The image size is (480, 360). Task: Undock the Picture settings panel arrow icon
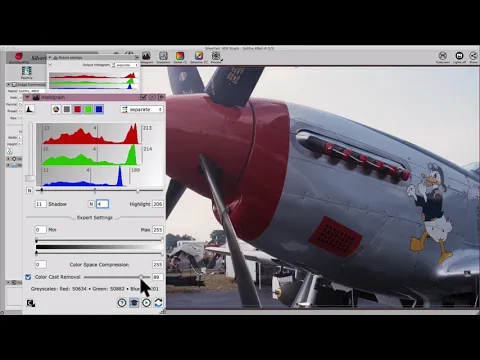137,57
